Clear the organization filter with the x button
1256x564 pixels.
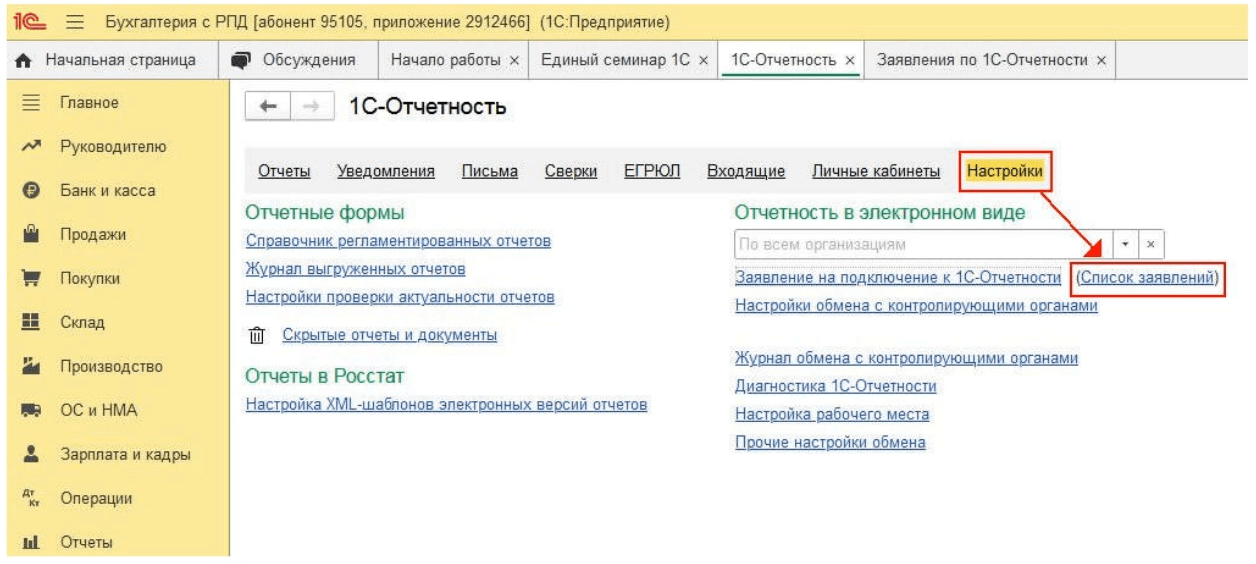click(x=1152, y=244)
